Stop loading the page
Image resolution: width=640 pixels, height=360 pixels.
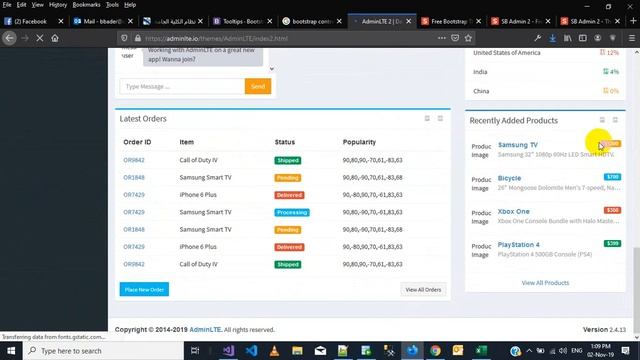coord(40,38)
